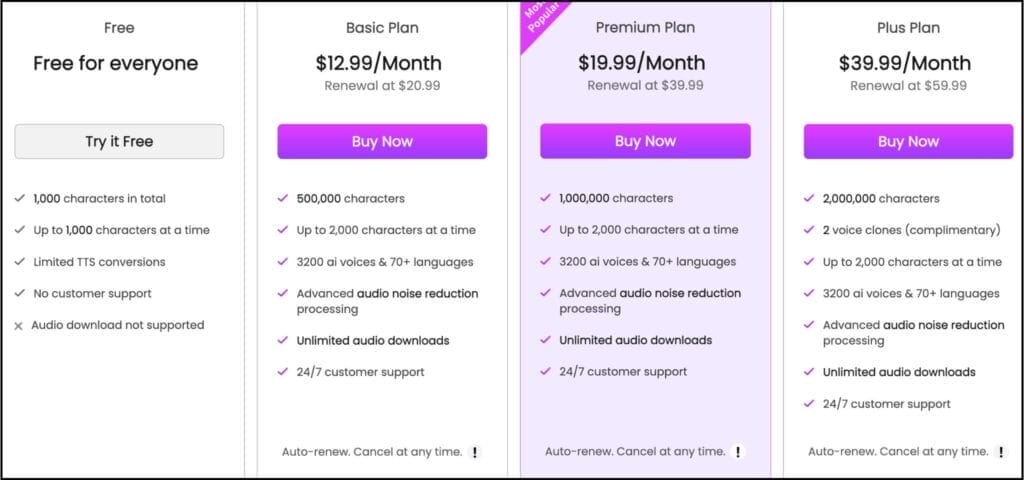The width and height of the screenshot is (1024, 480).
Task: Select the Premium Plan heading
Action: coord(645,28)
